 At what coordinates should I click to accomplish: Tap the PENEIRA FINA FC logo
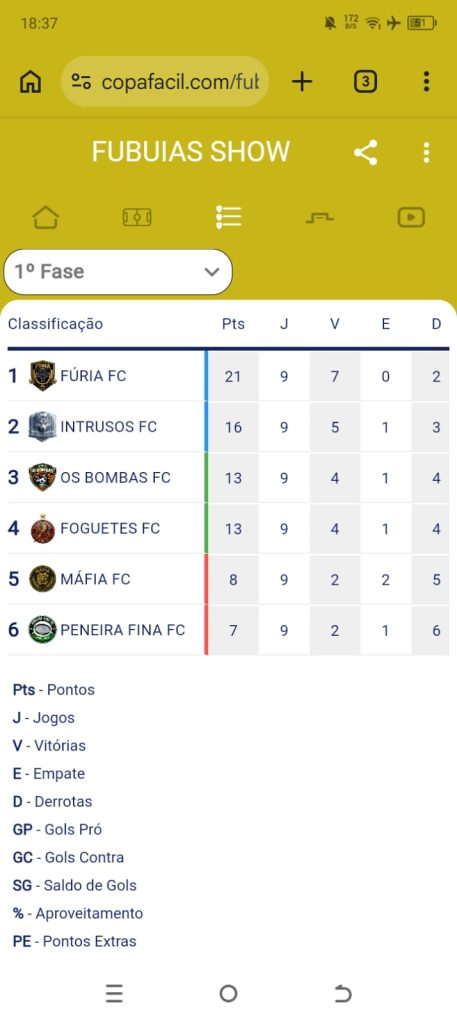[42, 630]
